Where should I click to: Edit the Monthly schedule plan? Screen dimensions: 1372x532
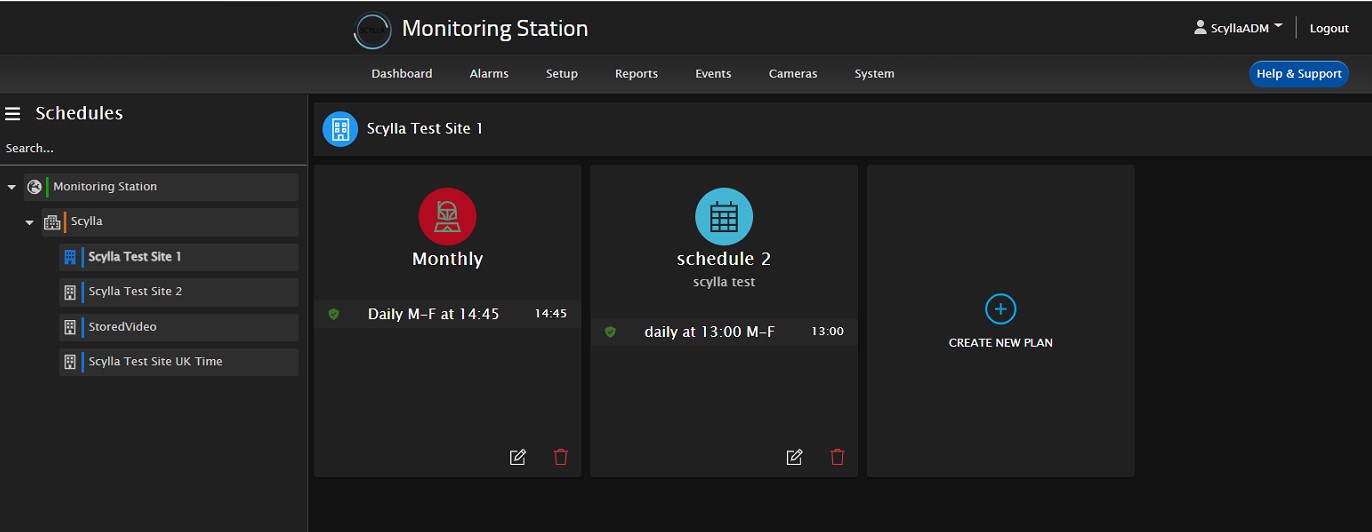point(517,457)
